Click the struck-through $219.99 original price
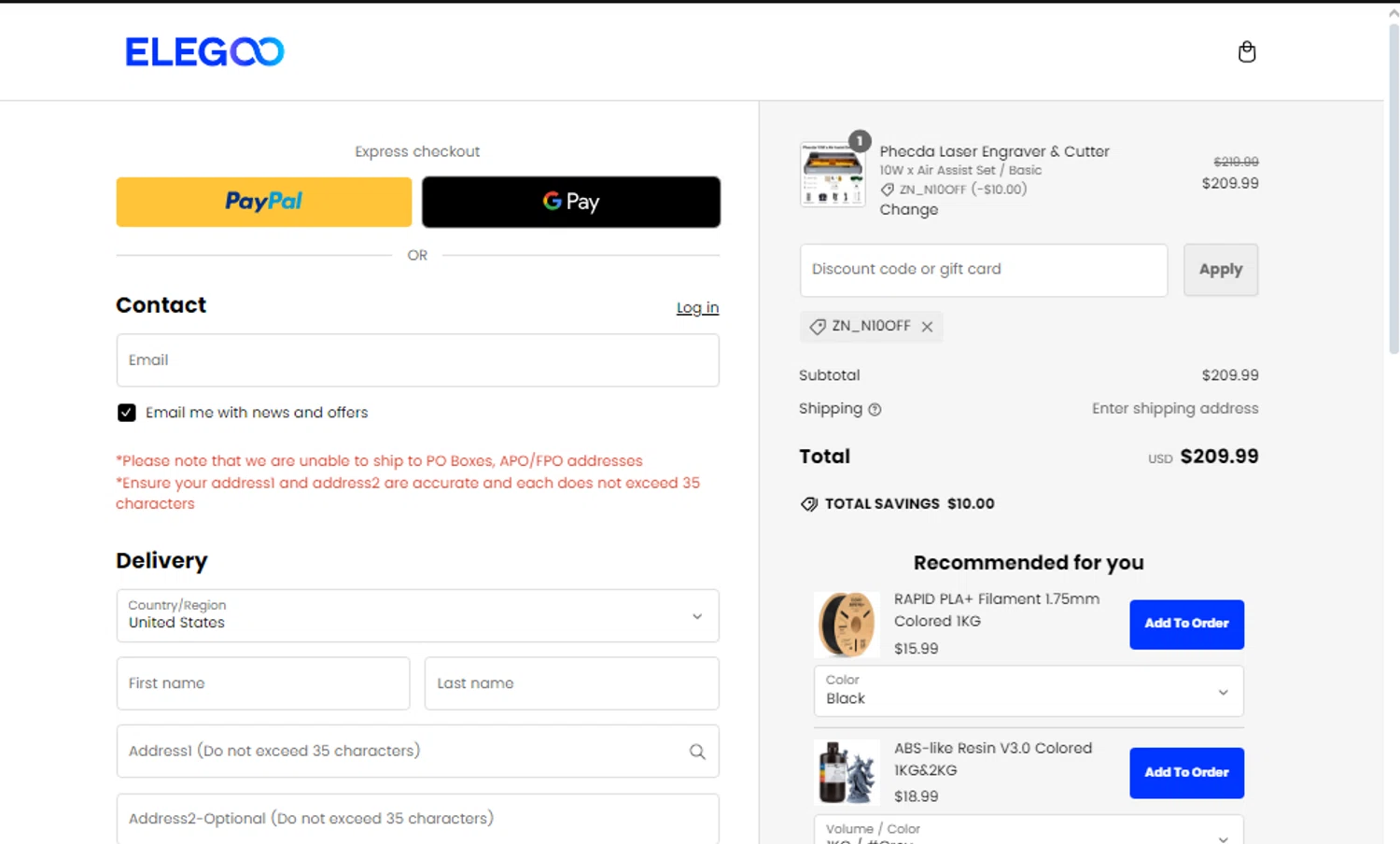 pyautogui.click(x=1236, y=162)
